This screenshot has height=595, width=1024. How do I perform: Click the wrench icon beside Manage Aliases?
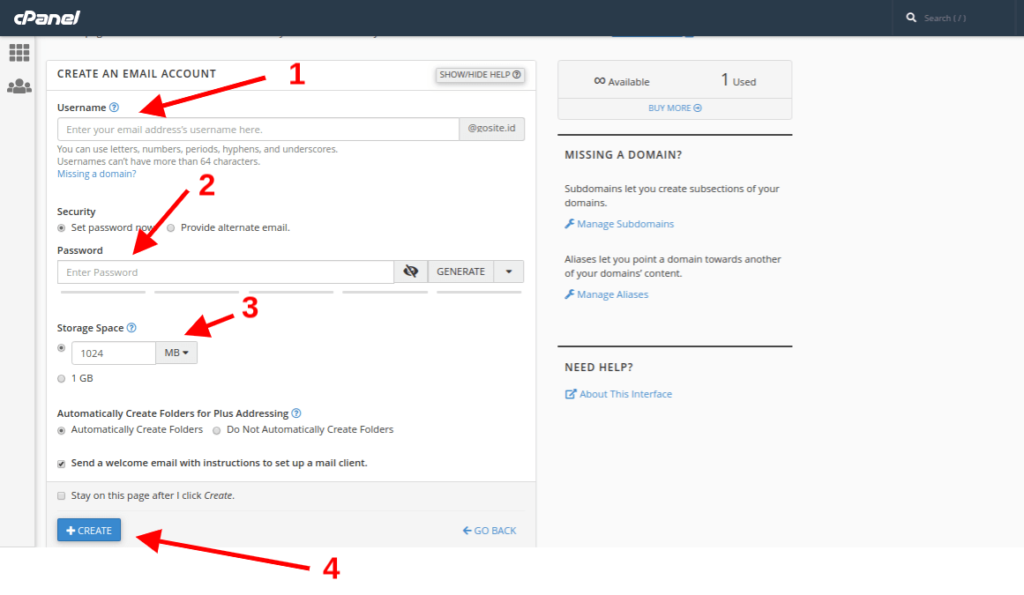click(x=569, y=295)
